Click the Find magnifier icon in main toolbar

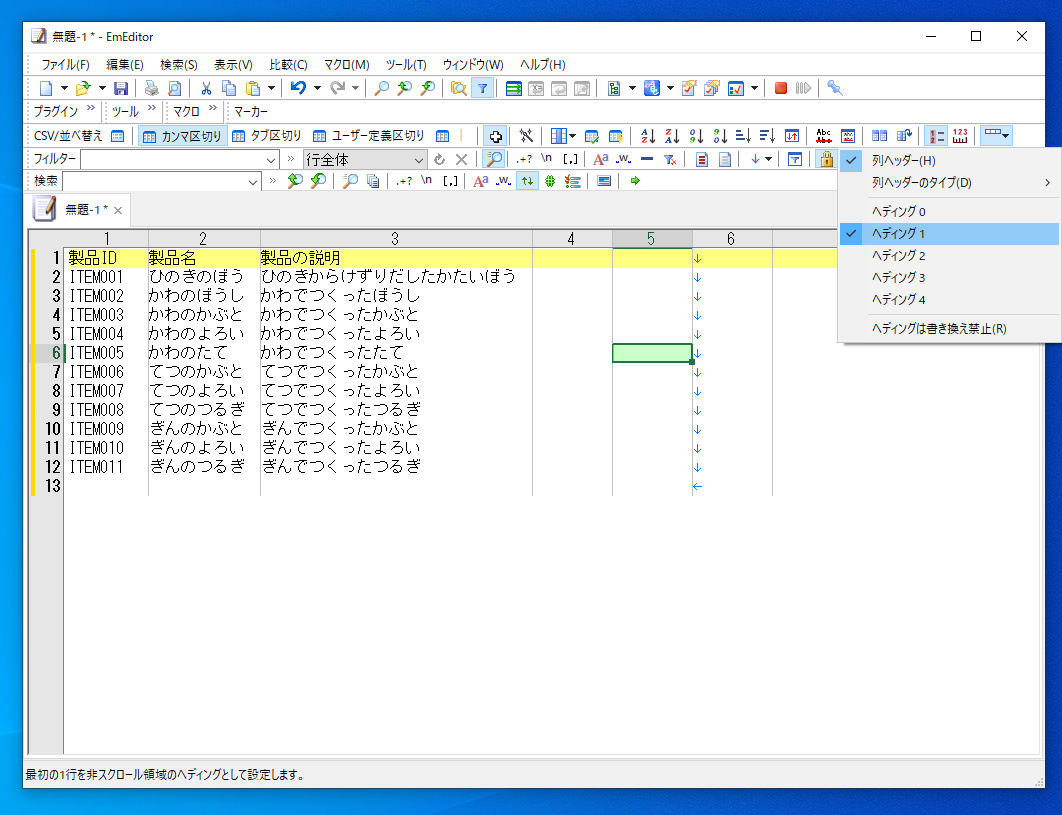pos(381,89)
